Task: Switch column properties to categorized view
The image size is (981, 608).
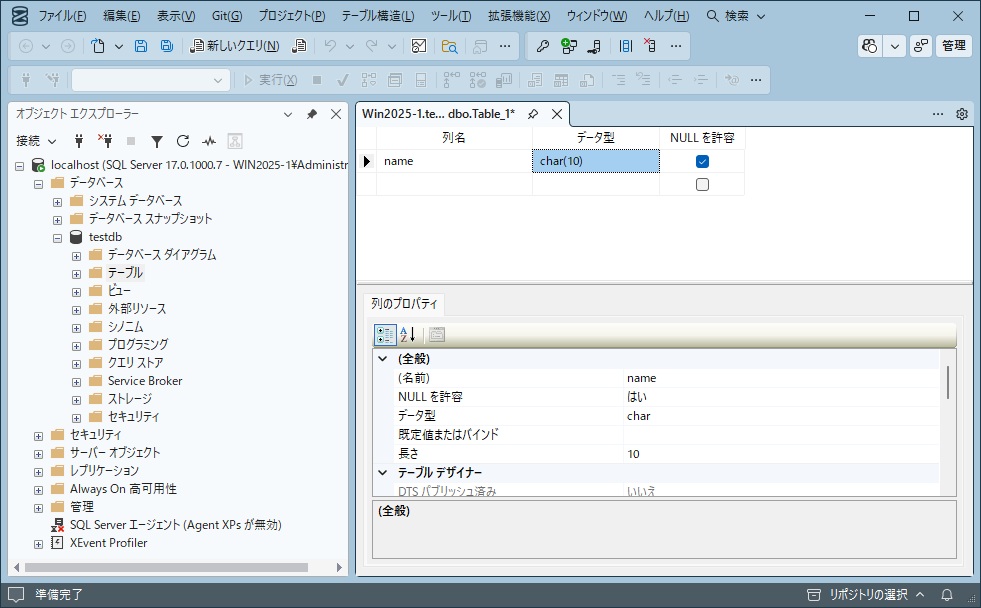Action: pyautogui.click(x=385, y=335)
